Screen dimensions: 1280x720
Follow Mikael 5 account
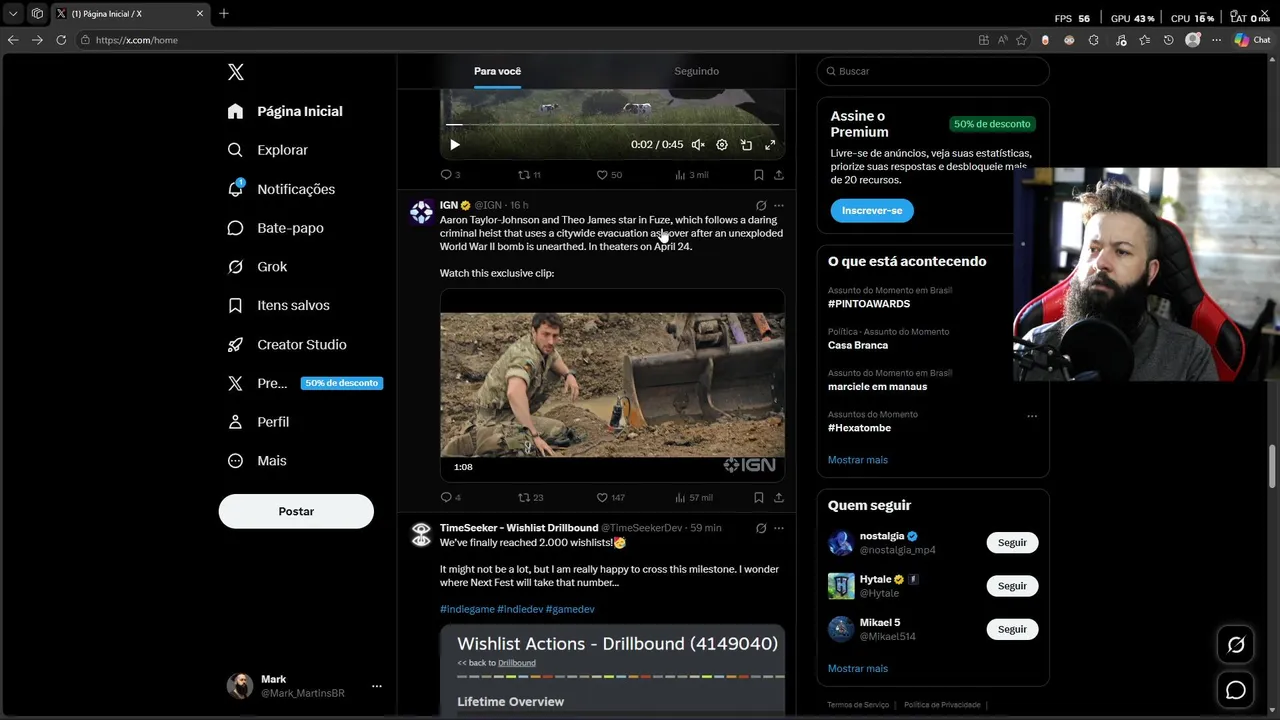[1012, 629]
